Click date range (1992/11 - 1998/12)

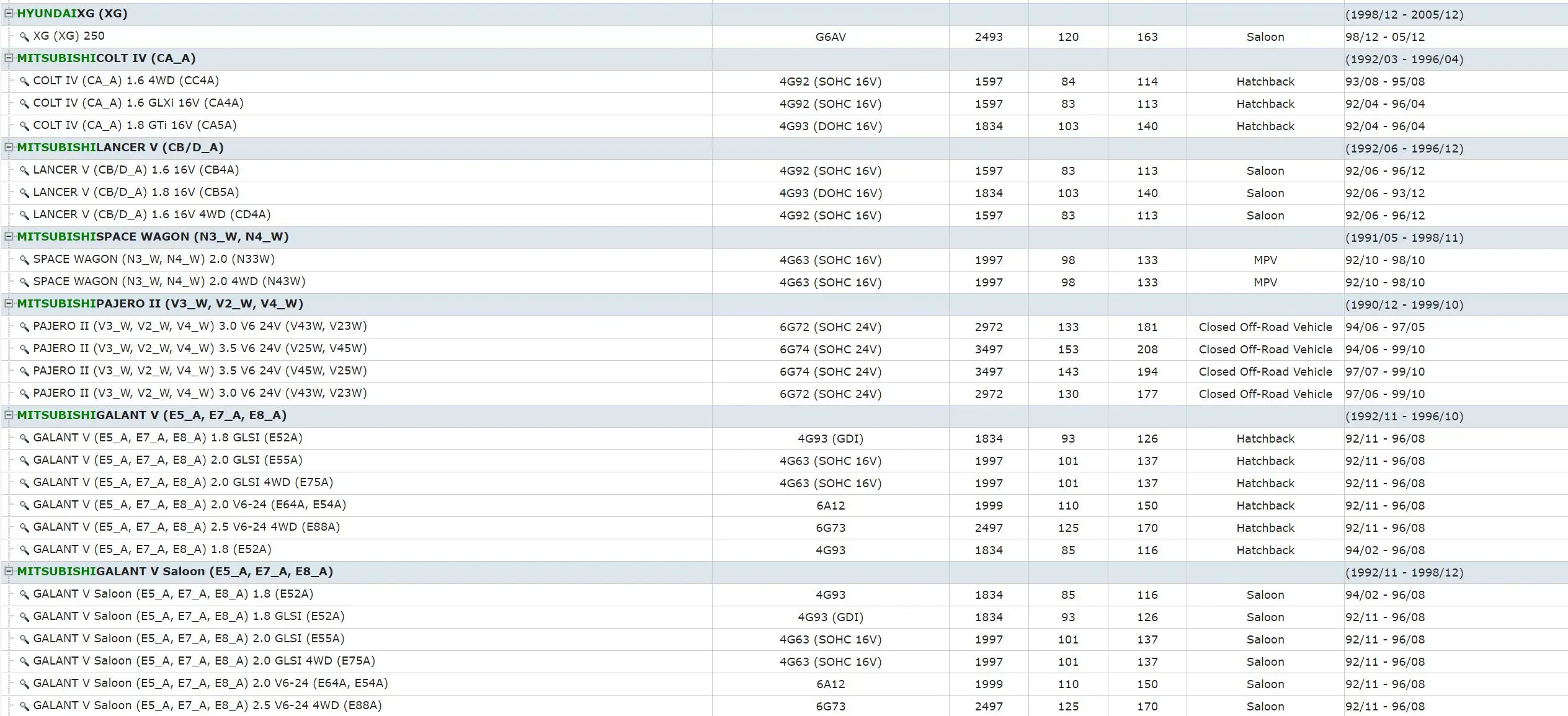(x=1404, y=572)
